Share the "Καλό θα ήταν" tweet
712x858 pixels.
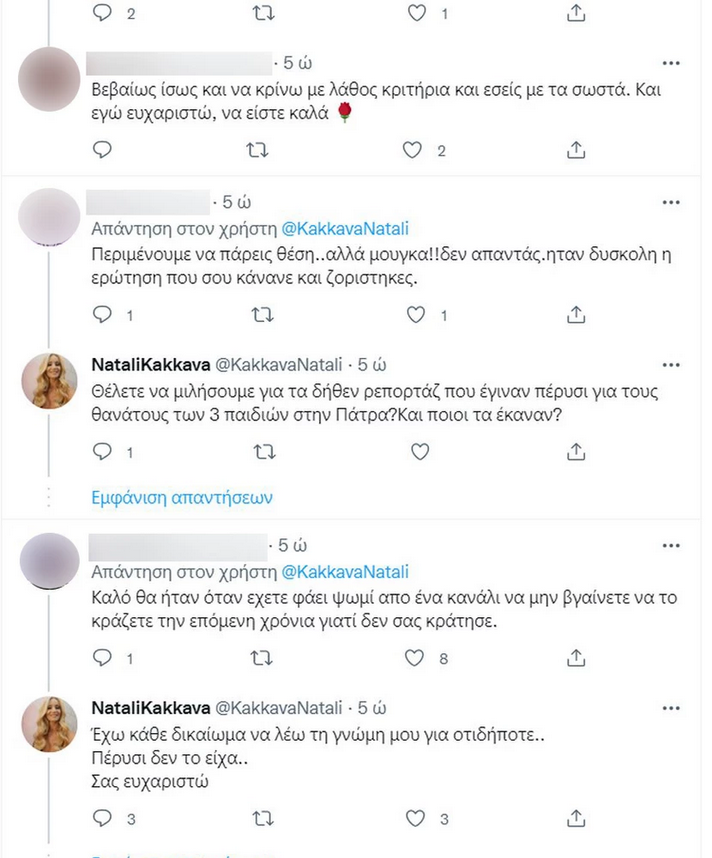pos(575,658)
